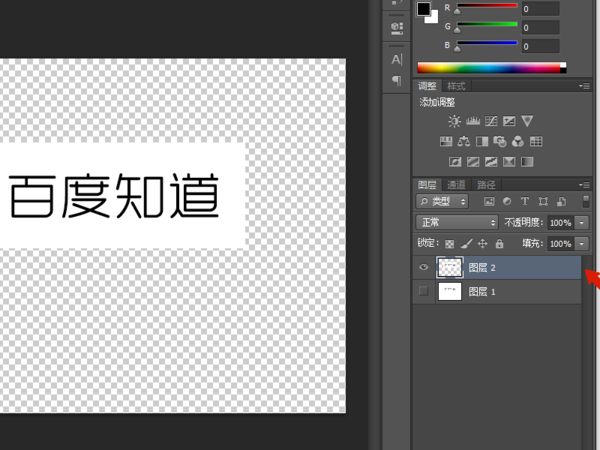Add a Curves adjustment layer icon
600x450 pixels.
[x=491, y=121]
